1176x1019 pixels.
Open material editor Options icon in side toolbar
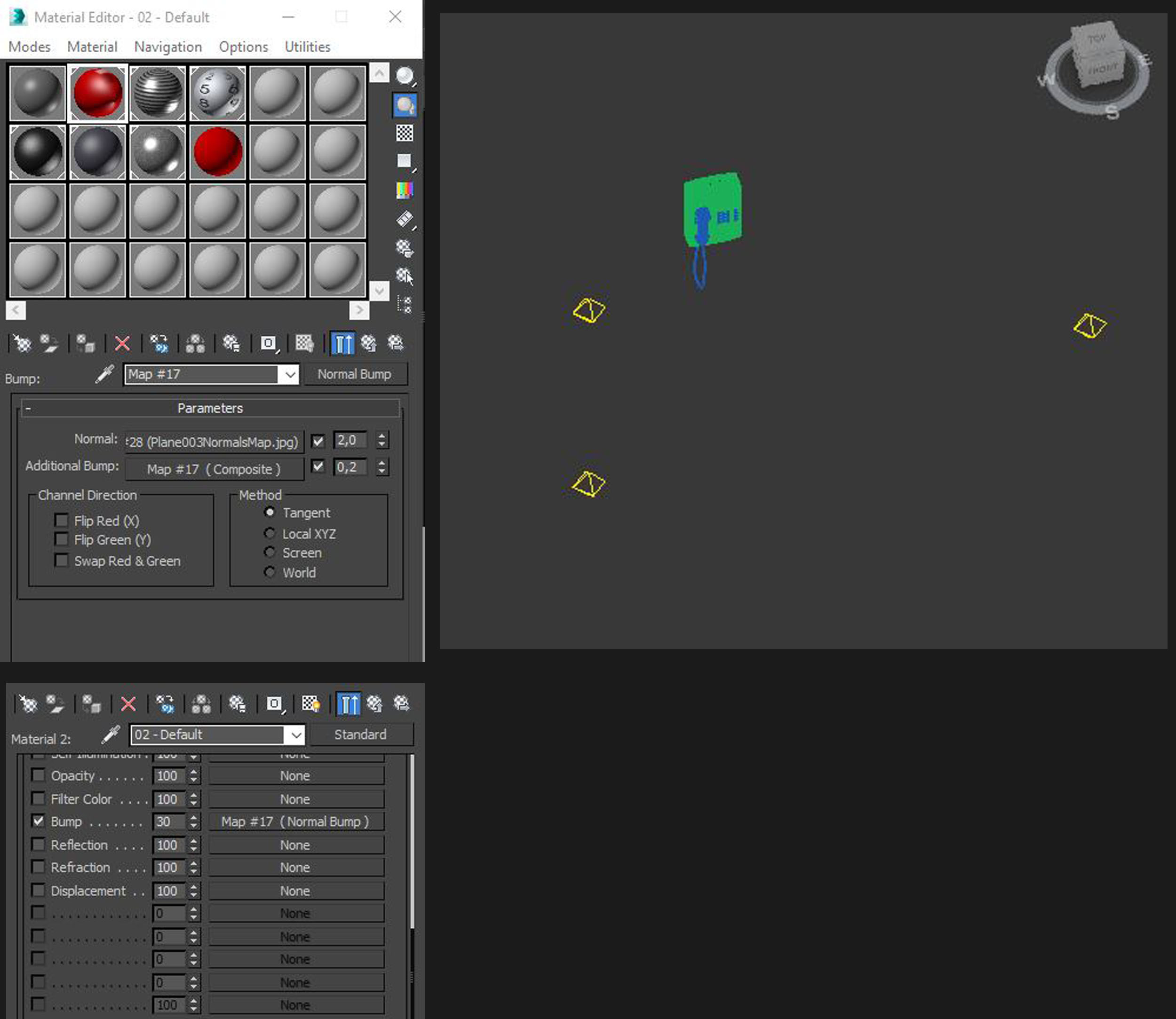pos(405,248)
